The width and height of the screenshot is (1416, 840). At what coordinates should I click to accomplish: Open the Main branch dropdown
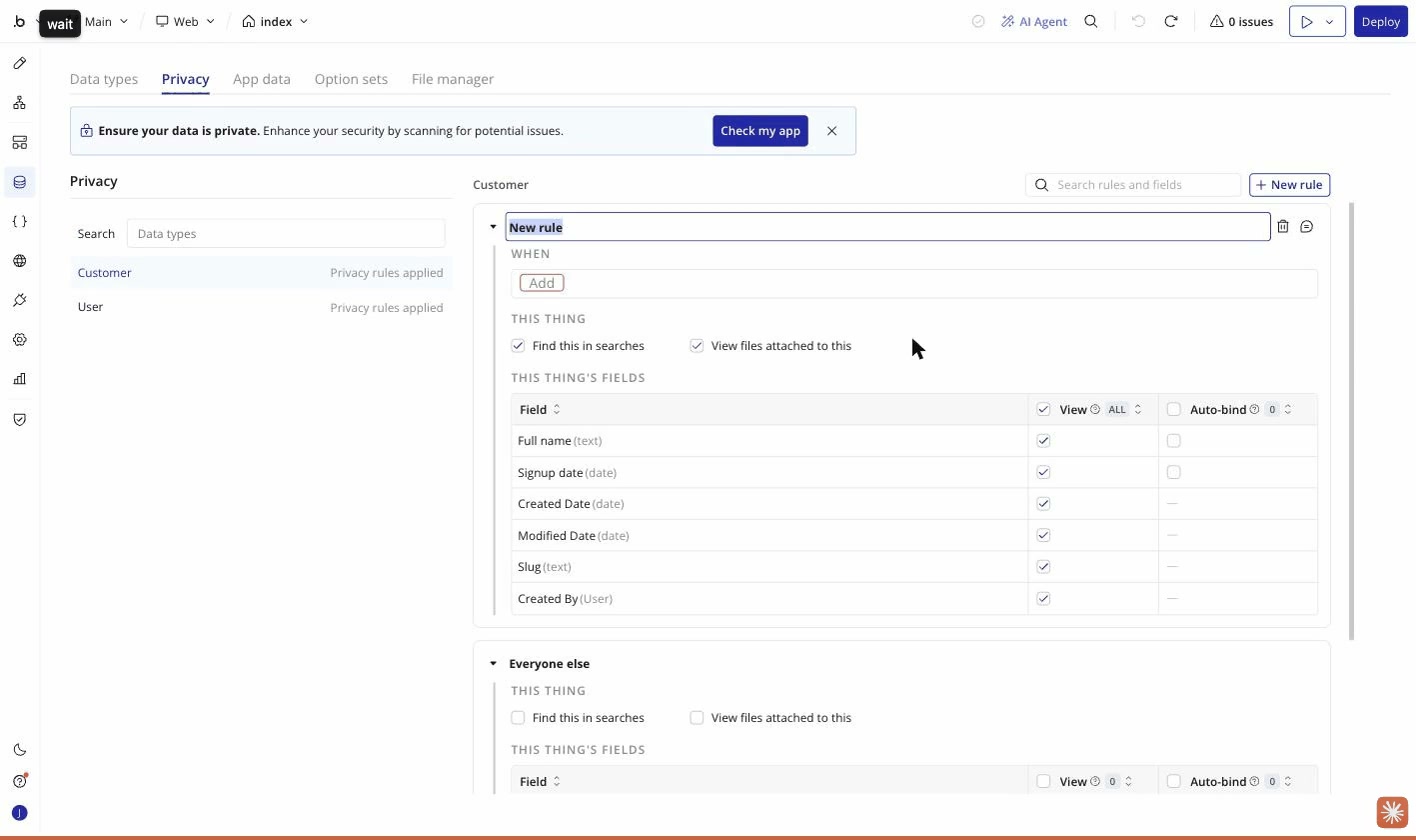click(x=106, y=21)
